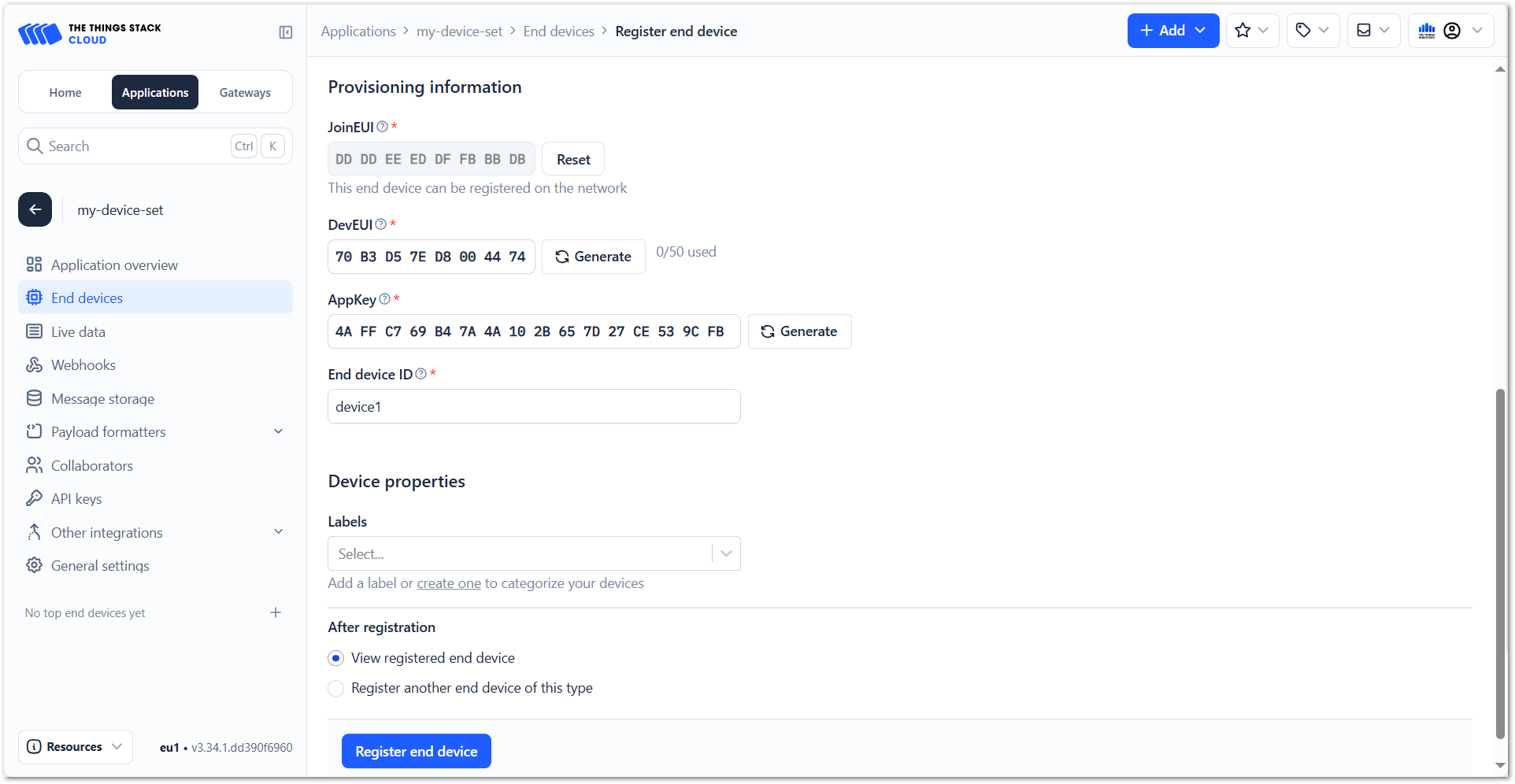This screenshot has width=1515, height=784.
Task: Open the Webhooks panel
Action: tap(83, 364)
